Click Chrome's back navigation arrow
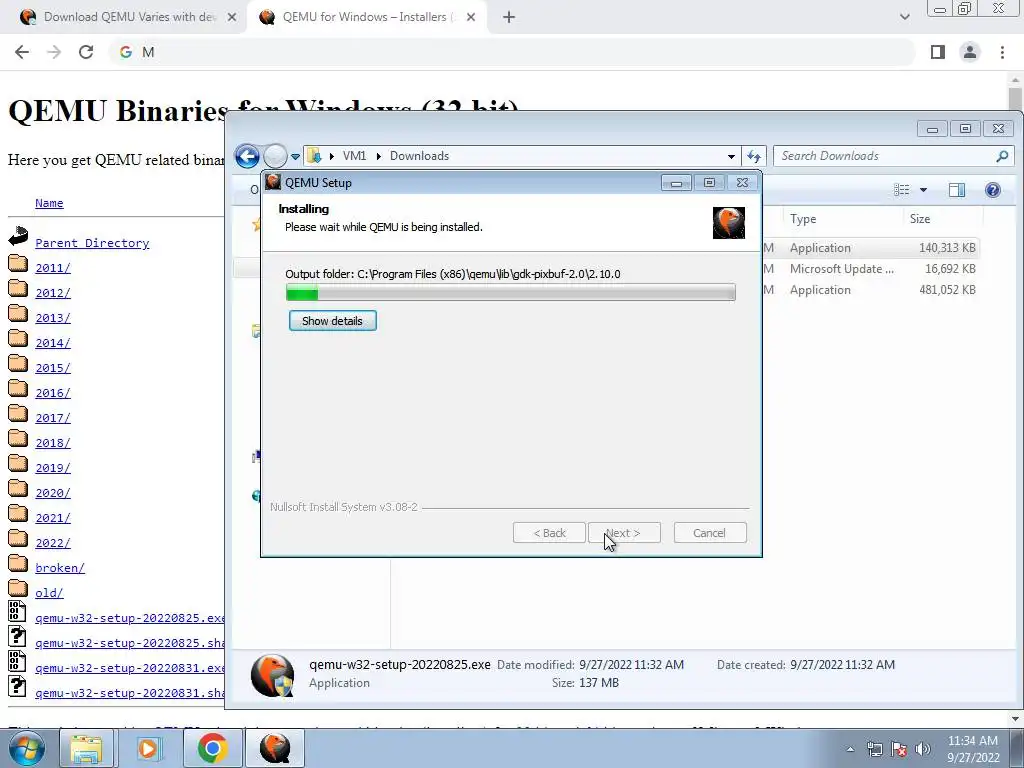 pyautogui.click(x=22, y=52)
